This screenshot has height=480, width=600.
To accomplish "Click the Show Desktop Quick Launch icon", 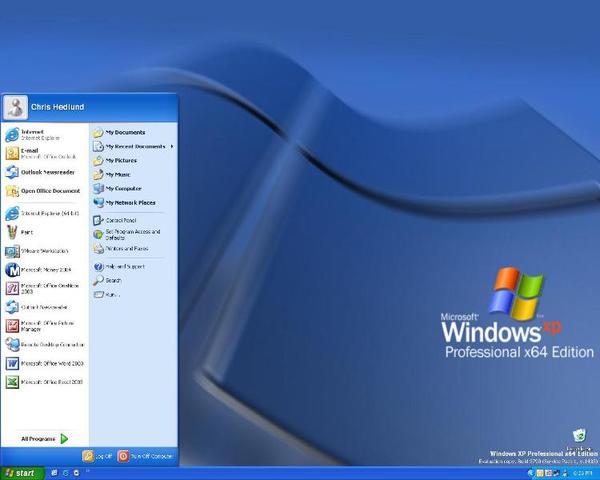I will (x=54, y=473).
